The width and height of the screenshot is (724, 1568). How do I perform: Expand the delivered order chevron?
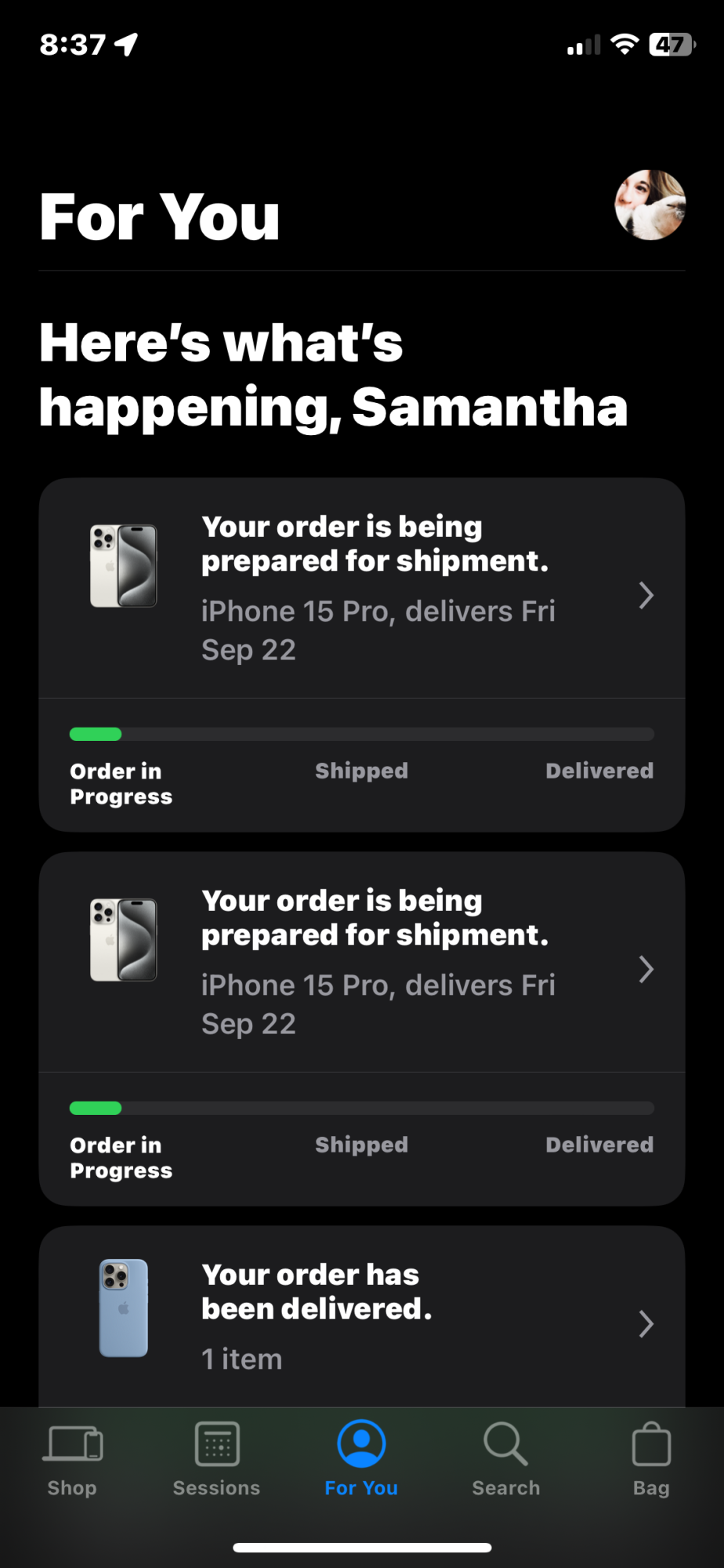pyautogui.click(x=646, y=1324)
